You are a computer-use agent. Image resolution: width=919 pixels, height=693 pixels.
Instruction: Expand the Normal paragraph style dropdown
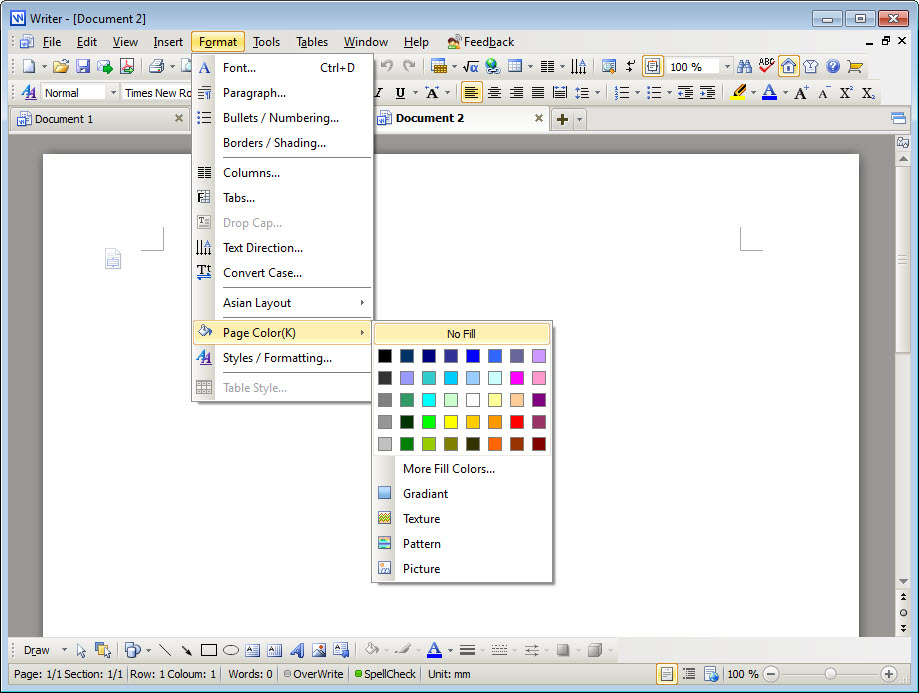point(112,93)
